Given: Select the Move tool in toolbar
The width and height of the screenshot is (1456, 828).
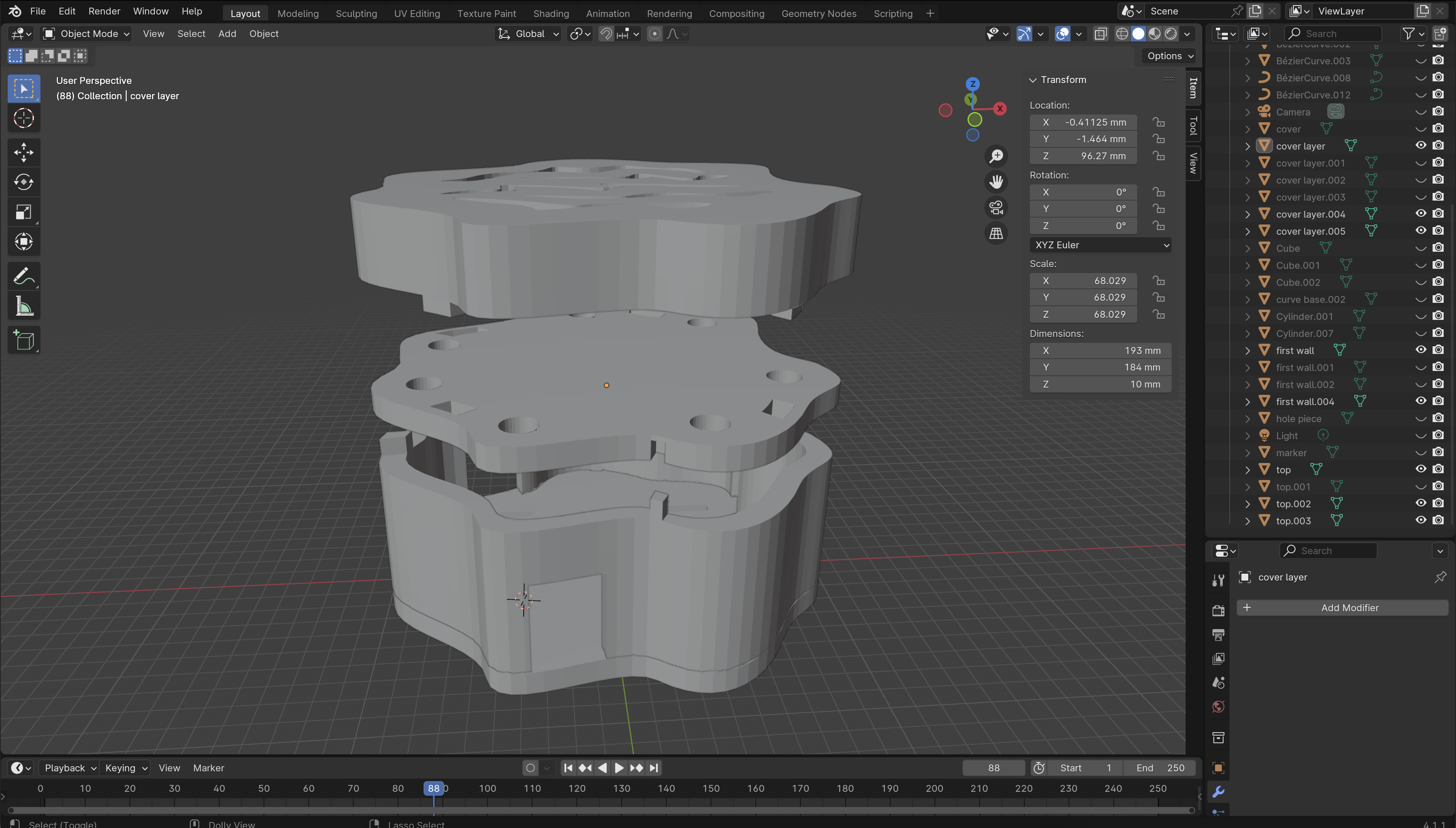Looking at the screenshot, I should (23, 152).
